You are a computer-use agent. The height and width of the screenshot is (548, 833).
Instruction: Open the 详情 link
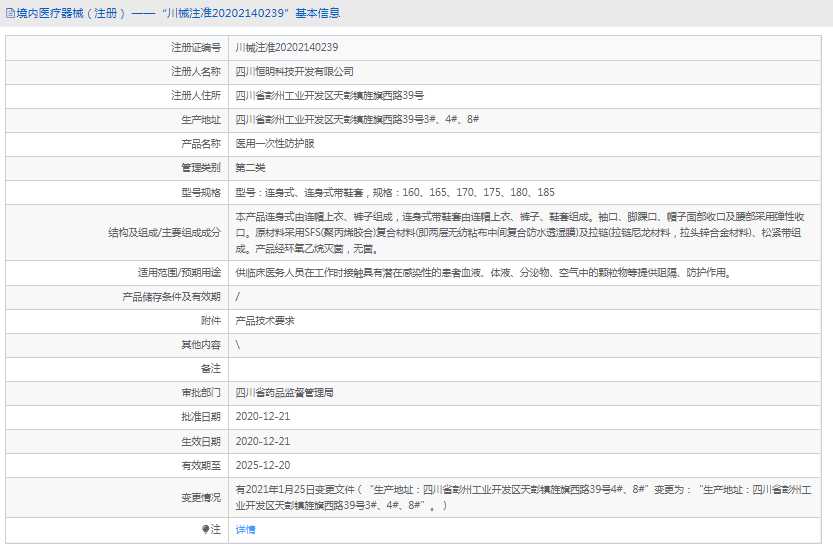coord(245,529)
